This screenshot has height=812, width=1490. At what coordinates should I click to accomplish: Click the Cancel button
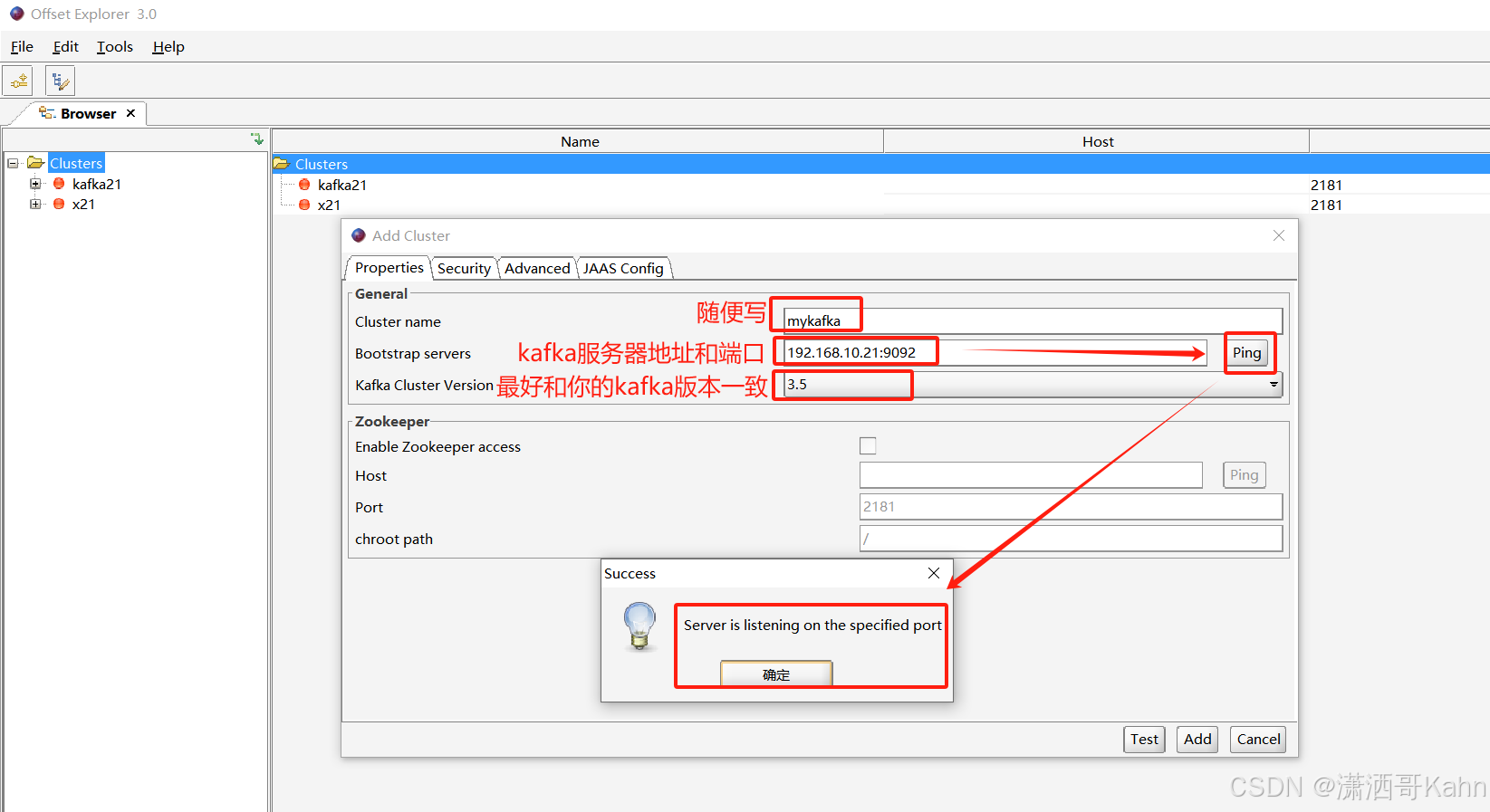tap(1258, 740)
